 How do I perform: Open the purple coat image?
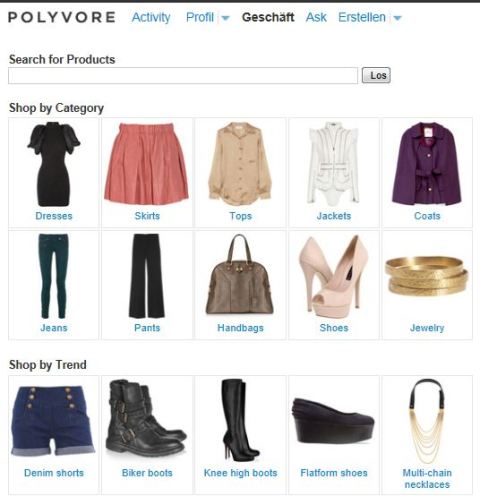(x=427, y=164)
